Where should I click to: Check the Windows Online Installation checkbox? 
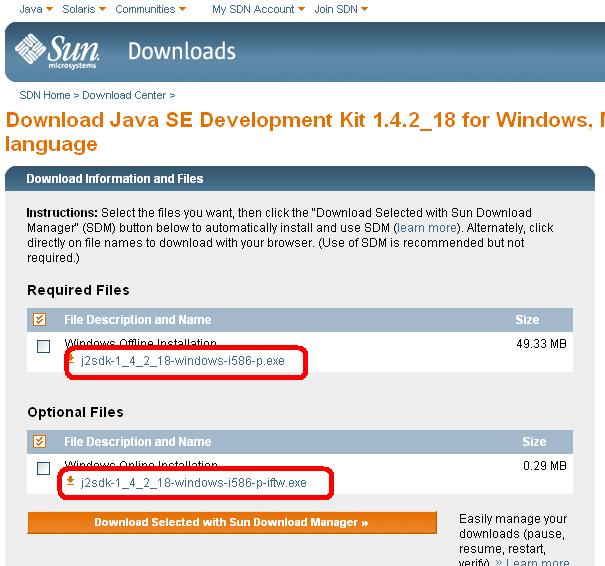coord(43,468)
